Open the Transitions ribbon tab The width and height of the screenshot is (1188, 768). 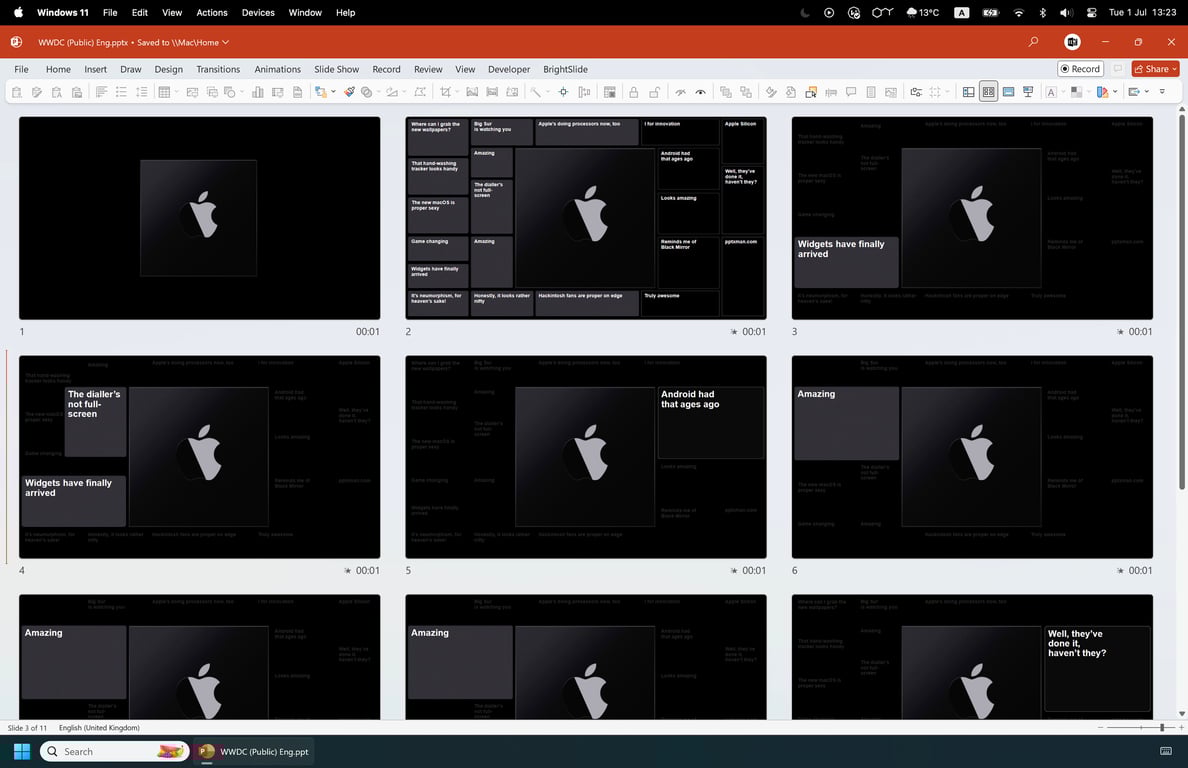point(218,69)
